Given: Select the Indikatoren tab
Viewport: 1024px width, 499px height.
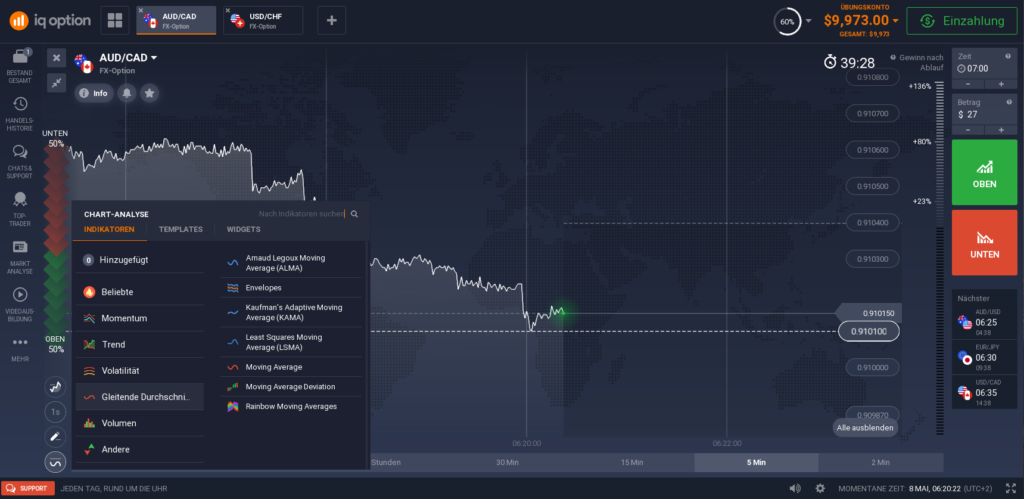Looking at the screenshot, I should click(109, 229).
